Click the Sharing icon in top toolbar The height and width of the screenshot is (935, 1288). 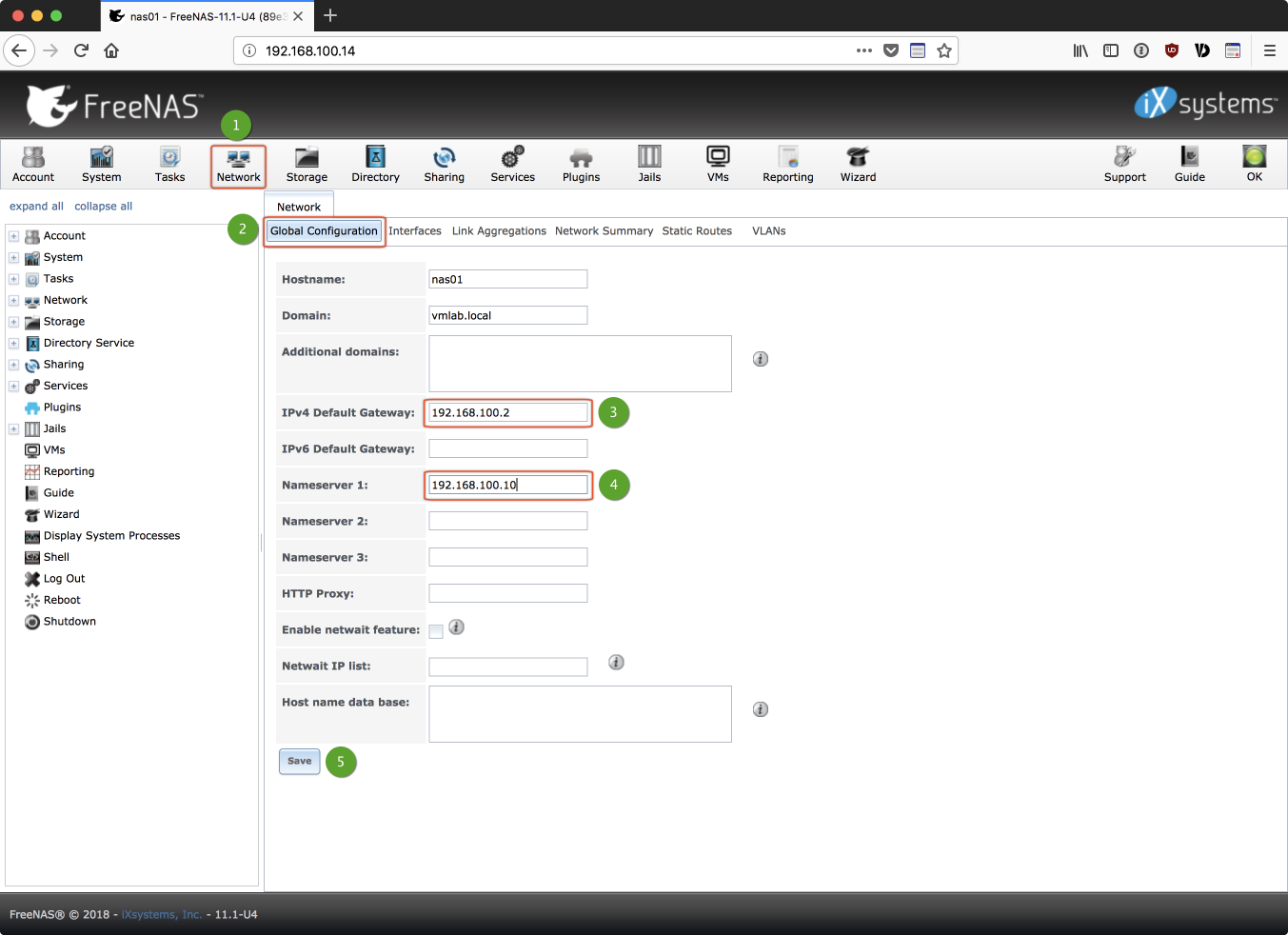coord(444,164)
